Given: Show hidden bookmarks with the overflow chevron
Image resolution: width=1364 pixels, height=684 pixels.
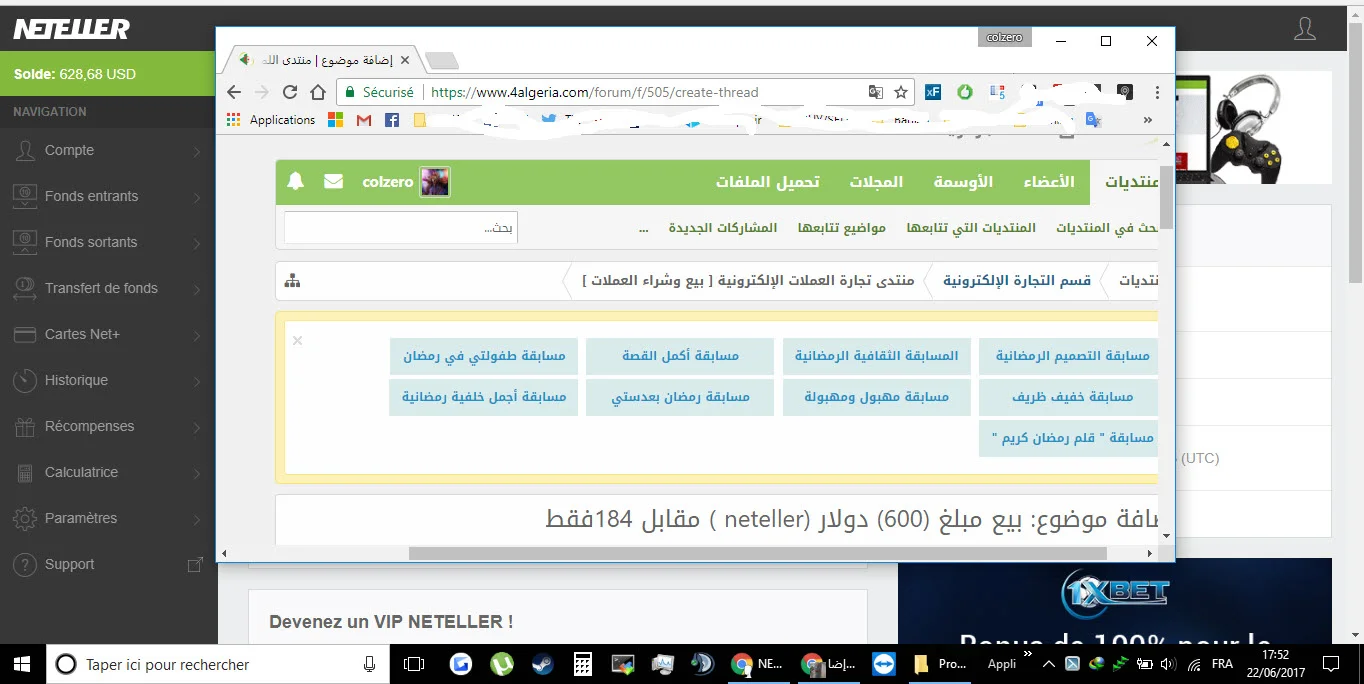Looking at the screenshot, I should pyautogui.click(x=1146, y=120).
